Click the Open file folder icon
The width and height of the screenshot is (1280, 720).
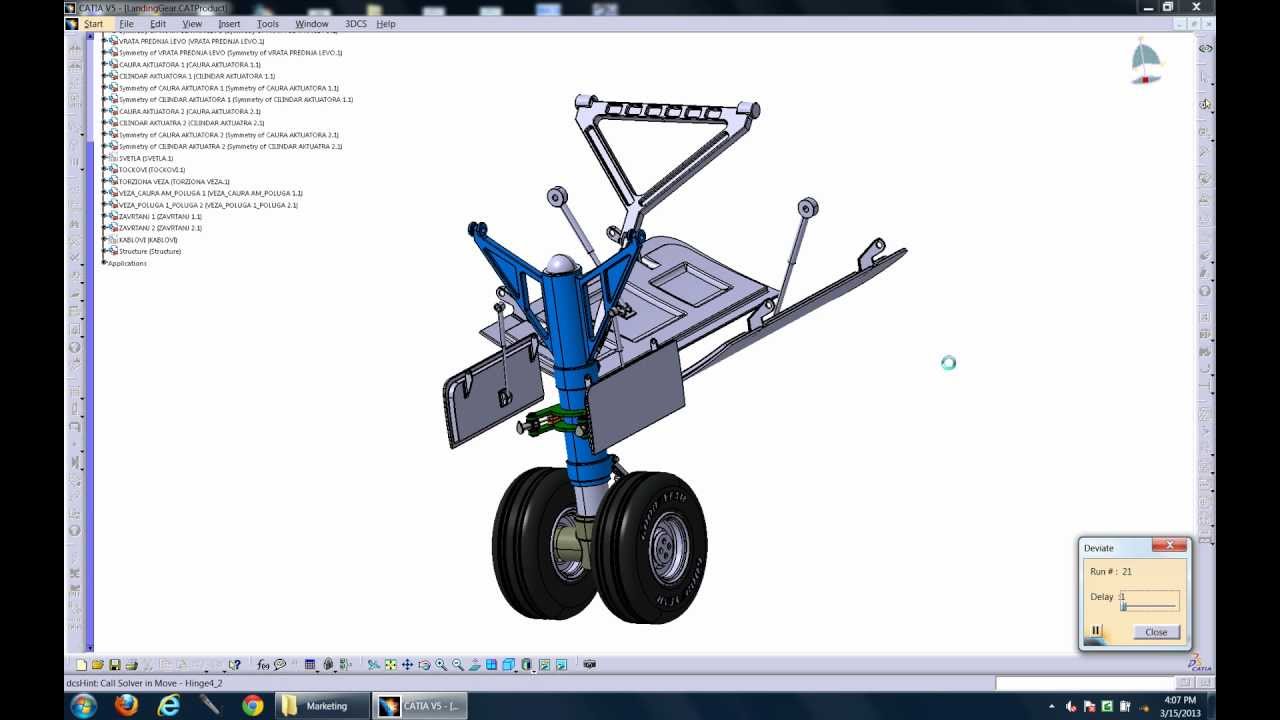coord(98,664)
